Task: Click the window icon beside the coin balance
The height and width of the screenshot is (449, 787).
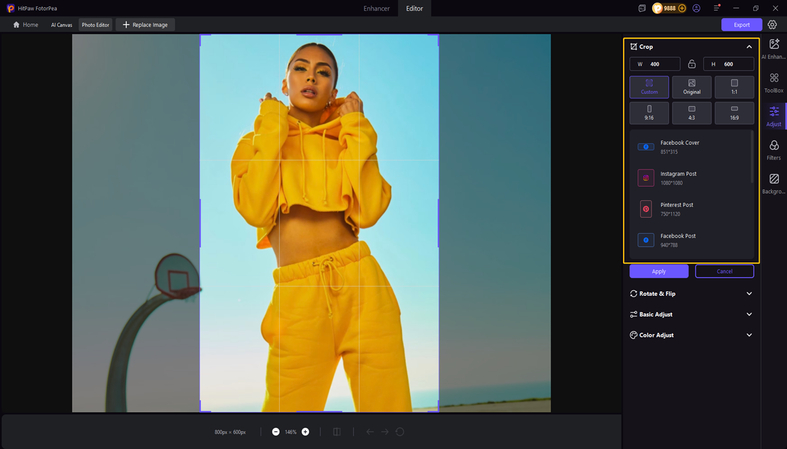Action: [x=642, y=8]
